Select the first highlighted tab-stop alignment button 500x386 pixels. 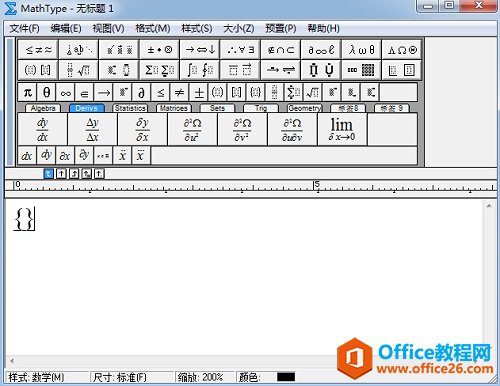pos(48,174)
